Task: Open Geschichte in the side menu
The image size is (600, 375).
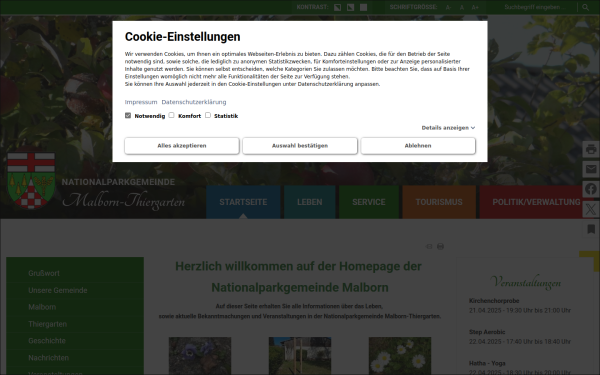Action: click(x=47, y=341)
